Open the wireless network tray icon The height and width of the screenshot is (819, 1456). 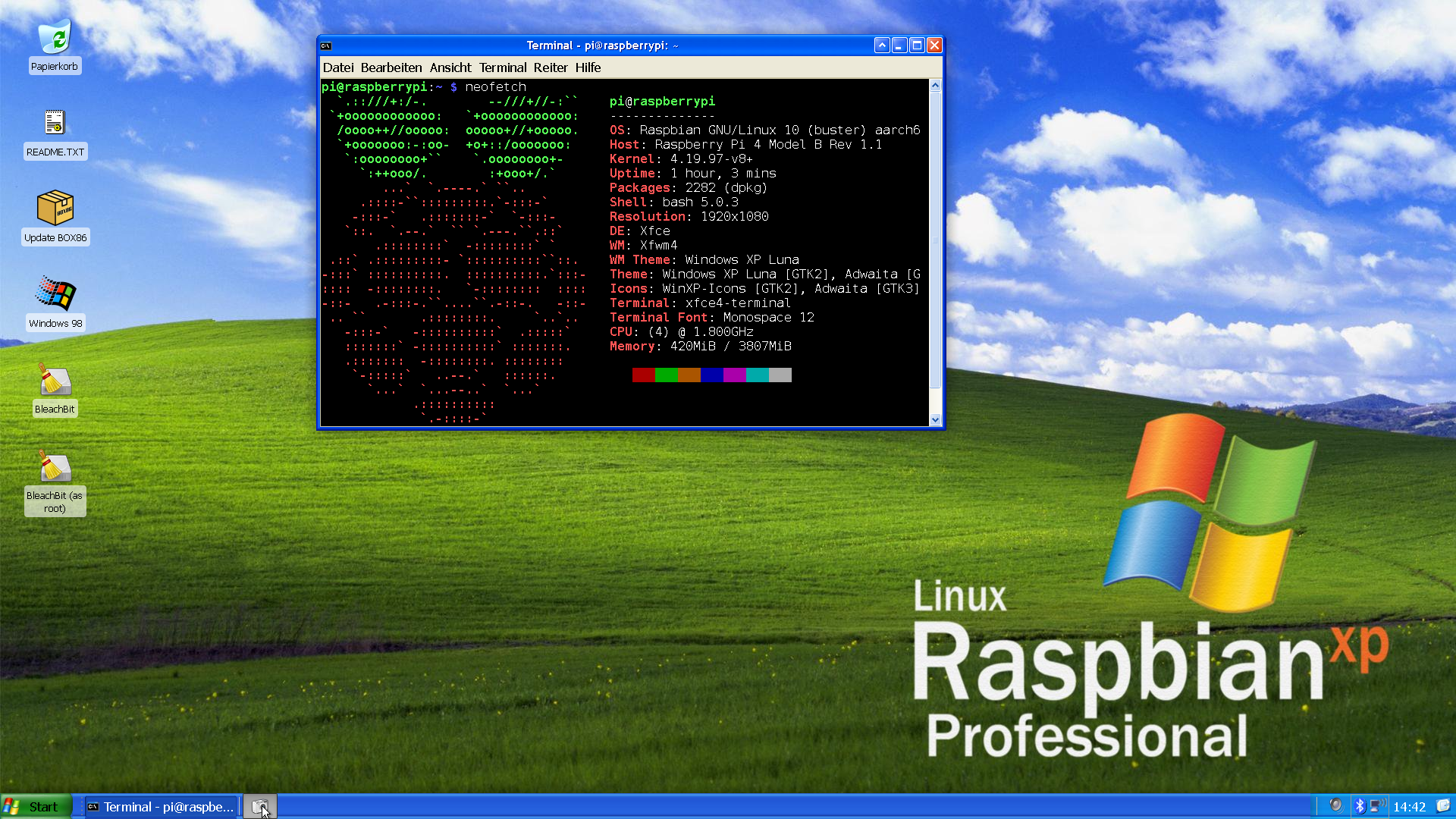[1377, 805]
